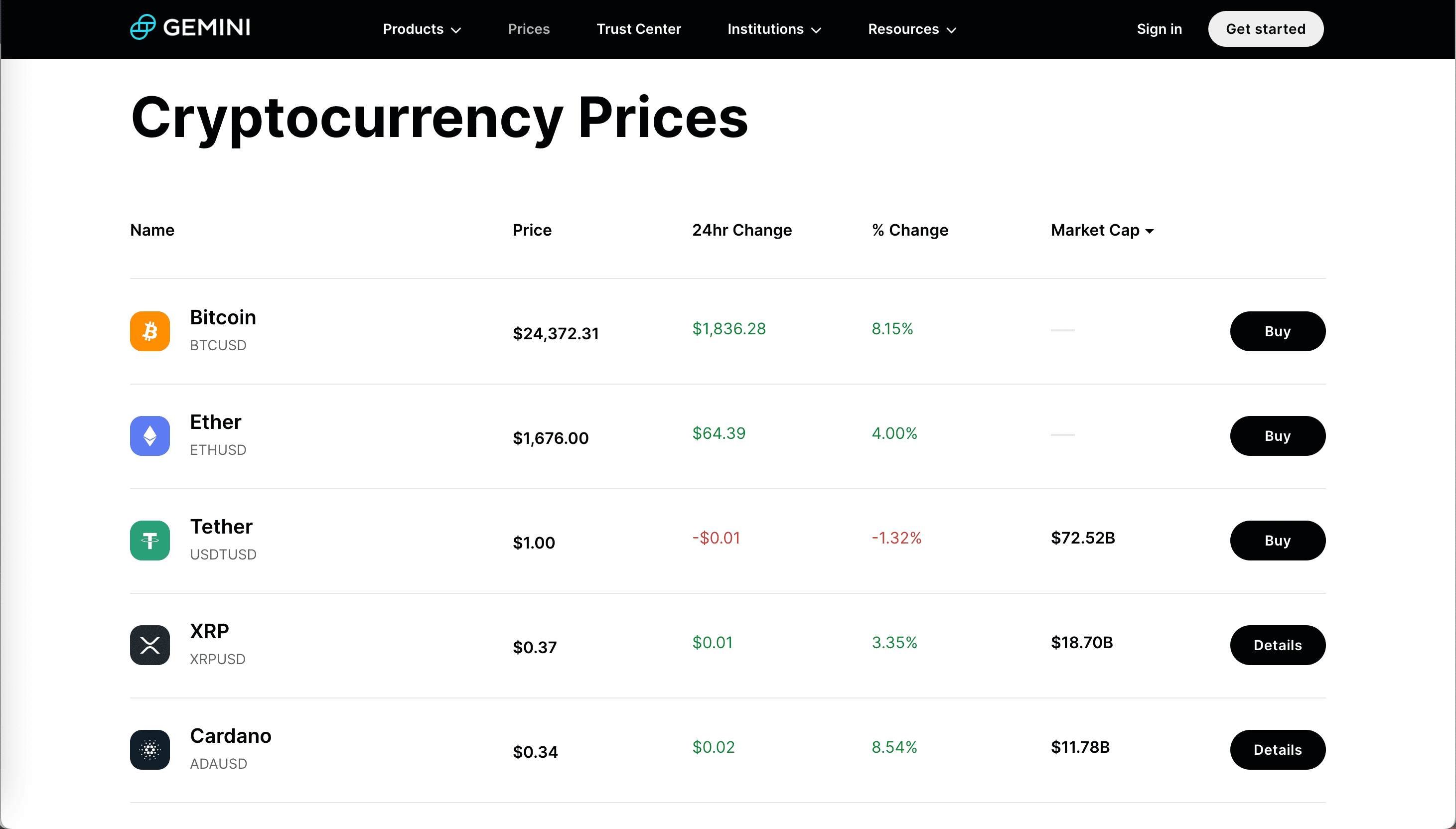Click the Ether price $1,676.00
Screen dimensions: 1456x829
550,438
